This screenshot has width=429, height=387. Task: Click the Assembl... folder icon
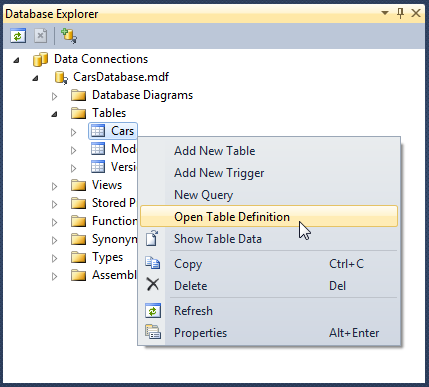click(x=79, y=275)
